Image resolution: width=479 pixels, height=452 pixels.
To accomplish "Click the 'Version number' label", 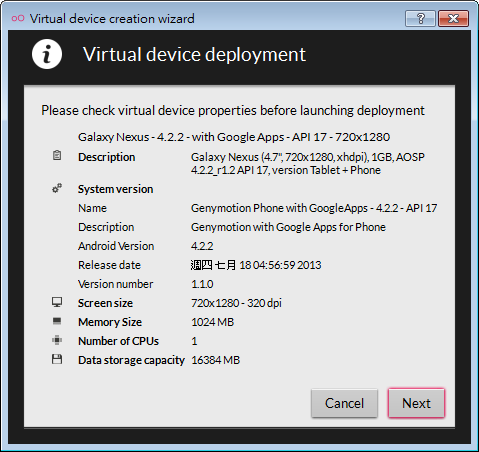I will coord(115,284).
